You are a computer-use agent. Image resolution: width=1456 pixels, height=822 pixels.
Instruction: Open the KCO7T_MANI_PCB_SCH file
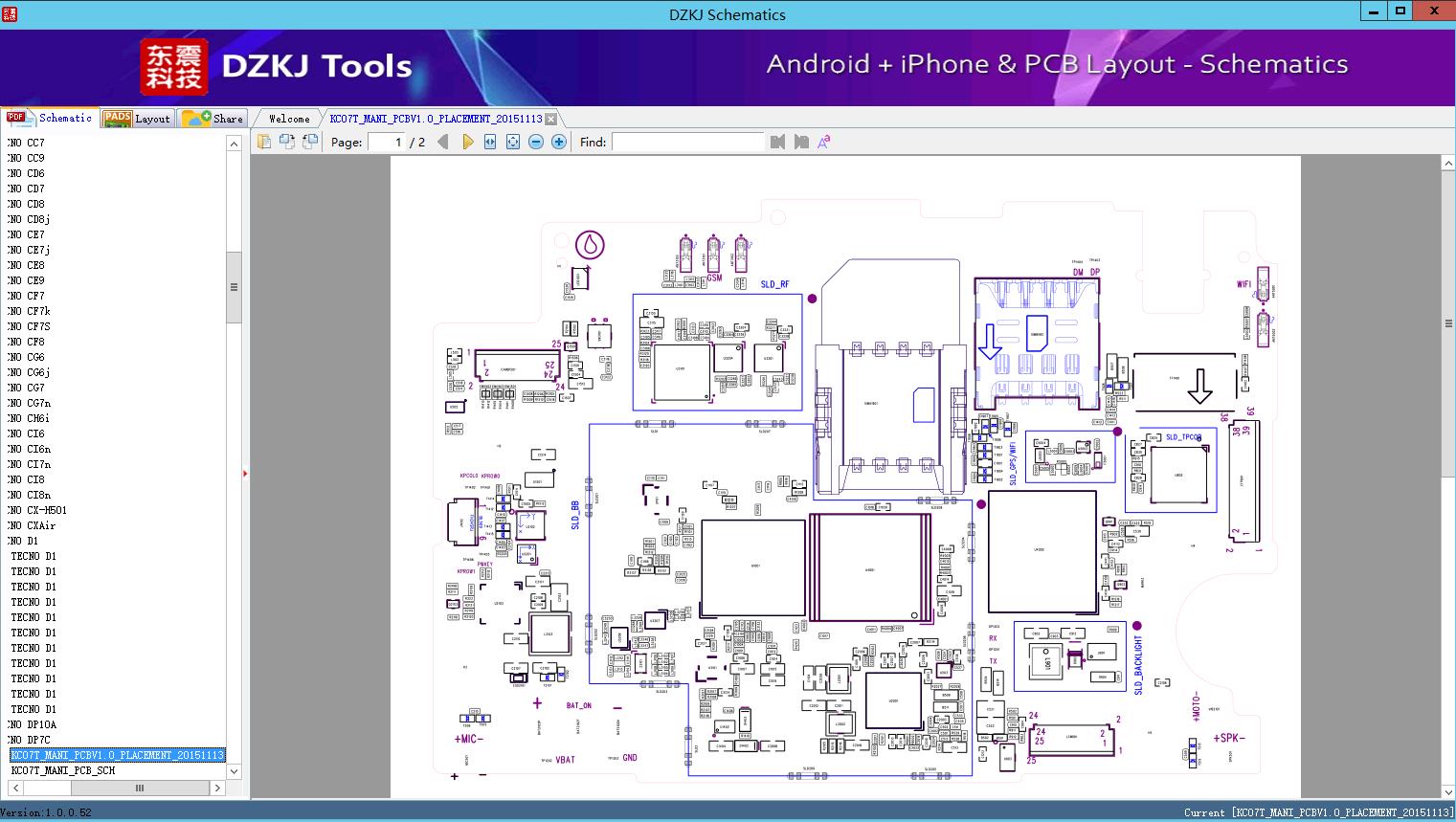[x=63, y=770]
